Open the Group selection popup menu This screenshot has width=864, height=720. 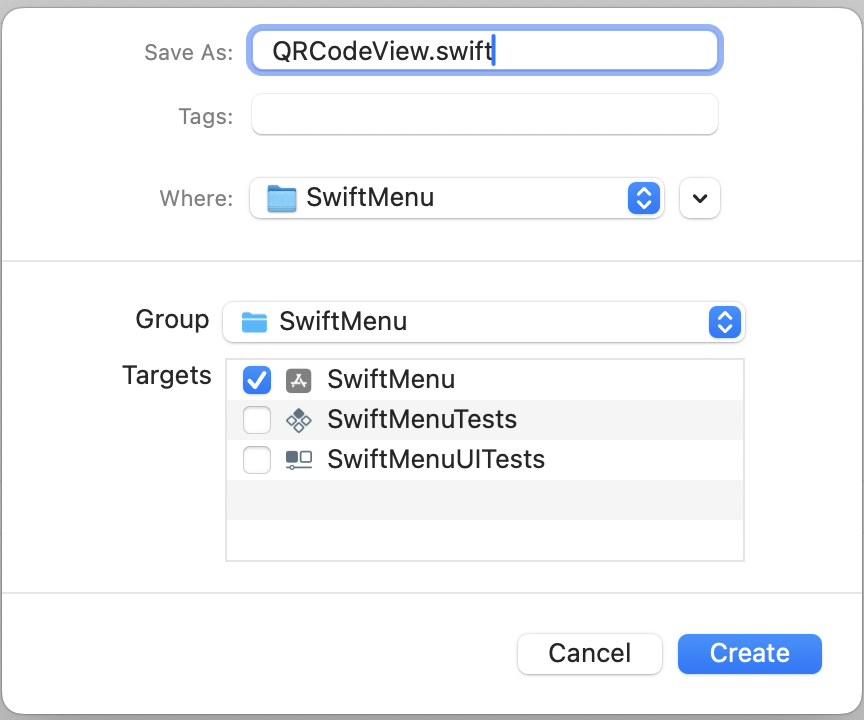coord(483,322)
